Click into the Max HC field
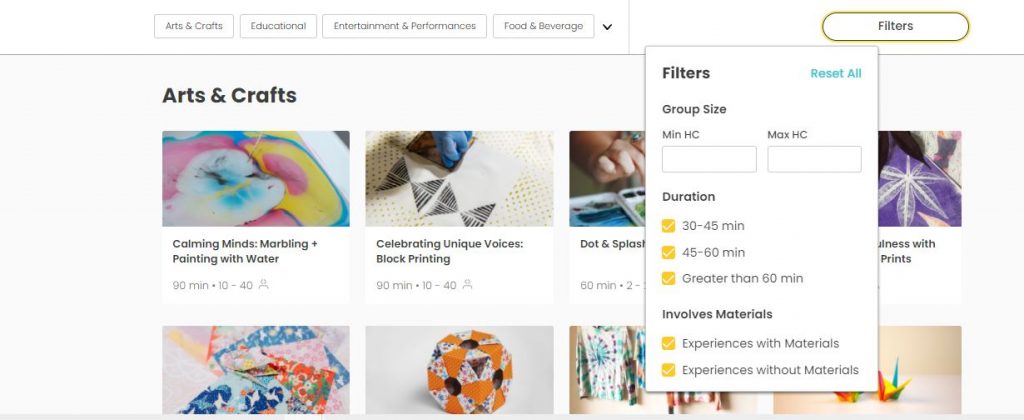This screenshot has width=1024, height=420. (814, 159)
